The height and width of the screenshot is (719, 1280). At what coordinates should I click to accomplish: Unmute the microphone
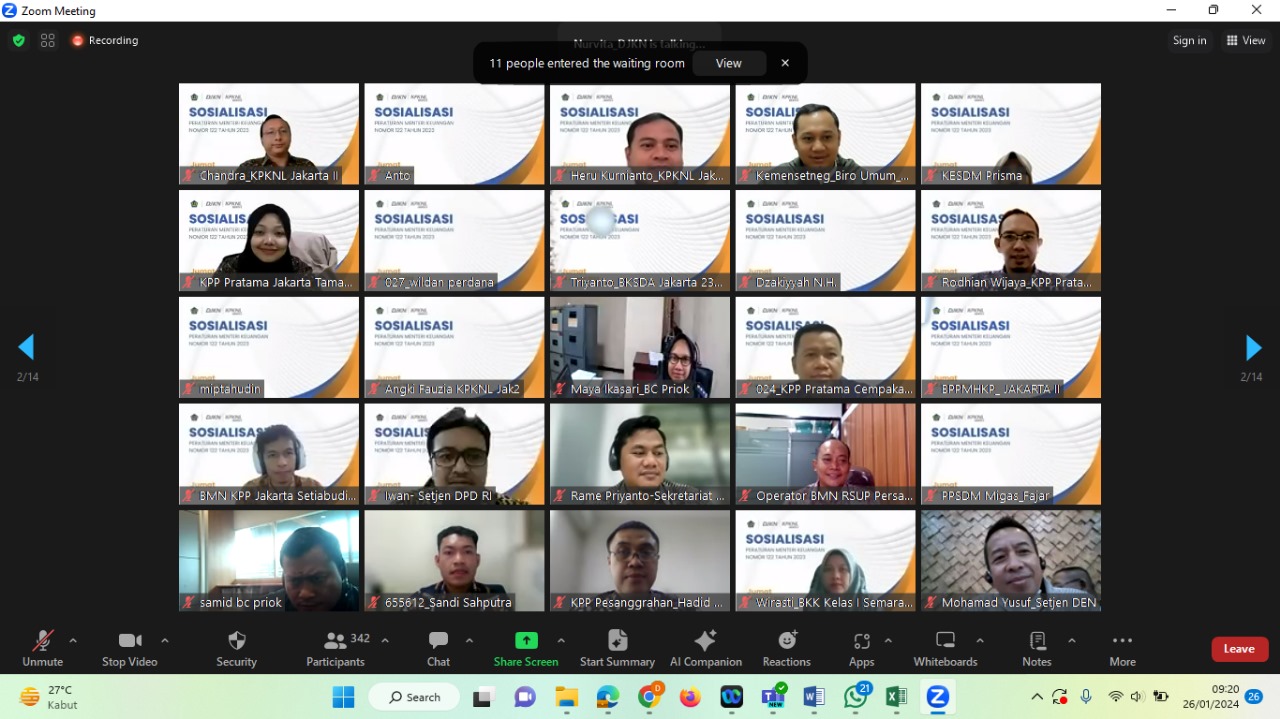tap(43, 648)
